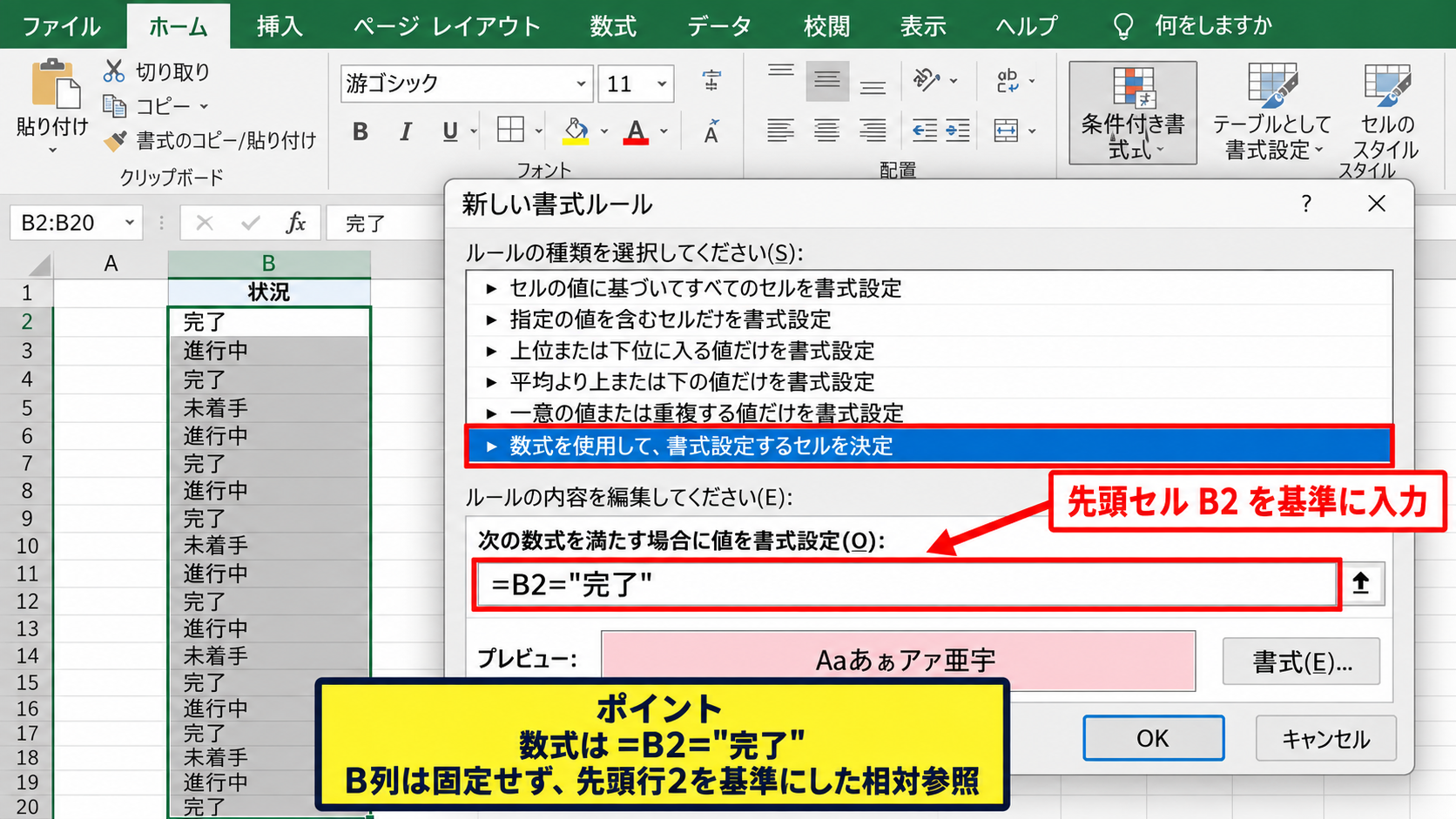Open Format as Table (テーブルとして書式設定)
1456x819 pixels.
coord(1271,112)
